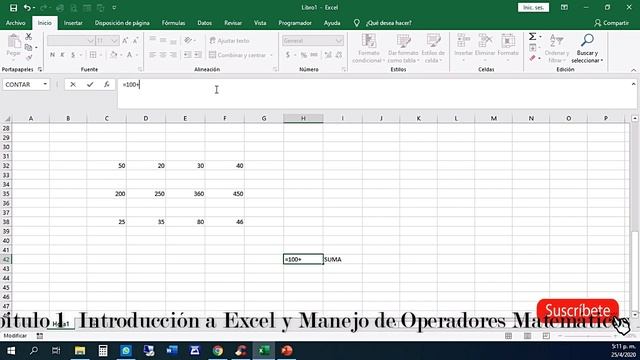640x360 pixels.
Task: Open the CONTAR name box dropdown
Action: [x=45, y=84]
